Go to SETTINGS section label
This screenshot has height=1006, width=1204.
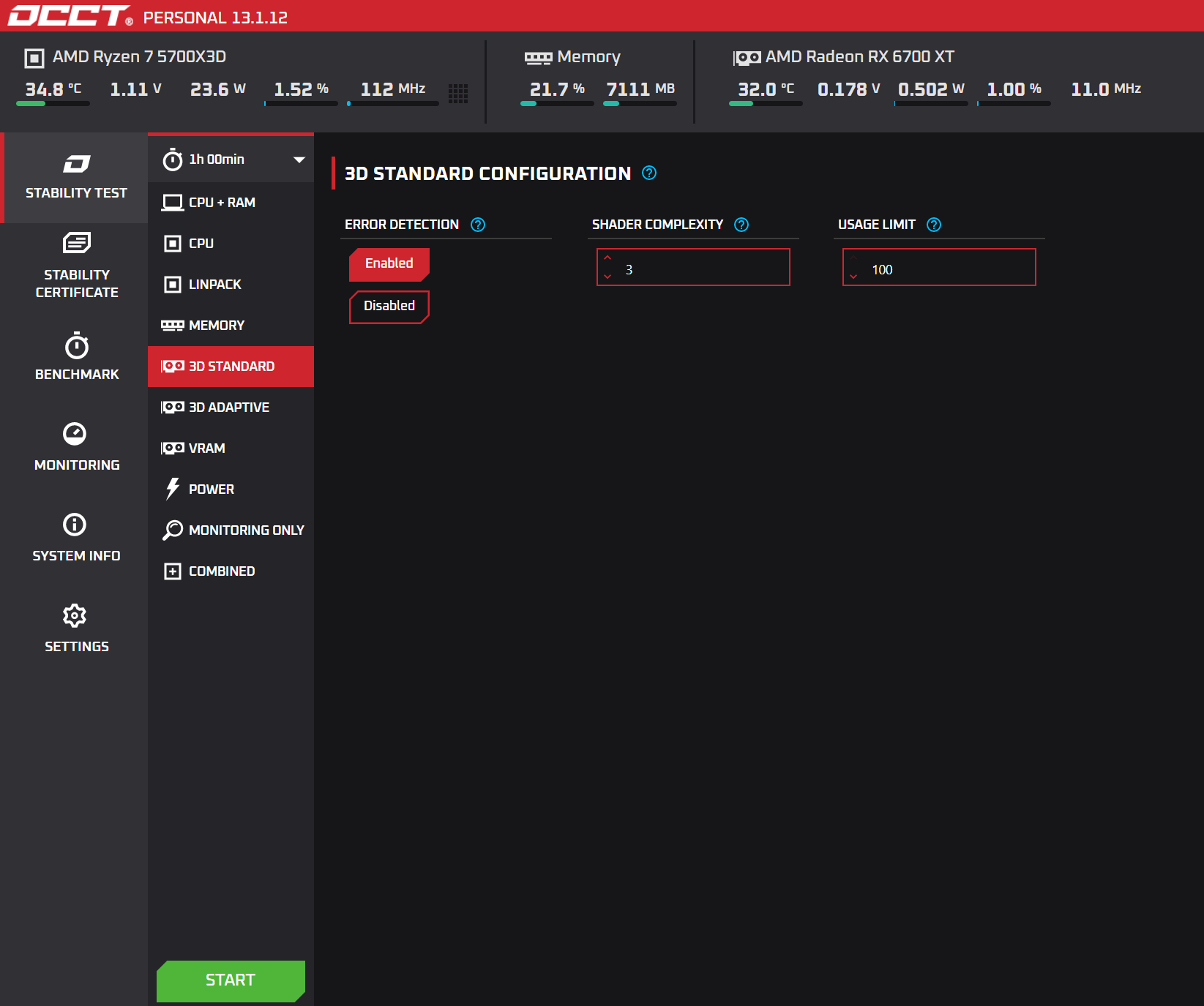pyautogui.click(x=77, y=647)
